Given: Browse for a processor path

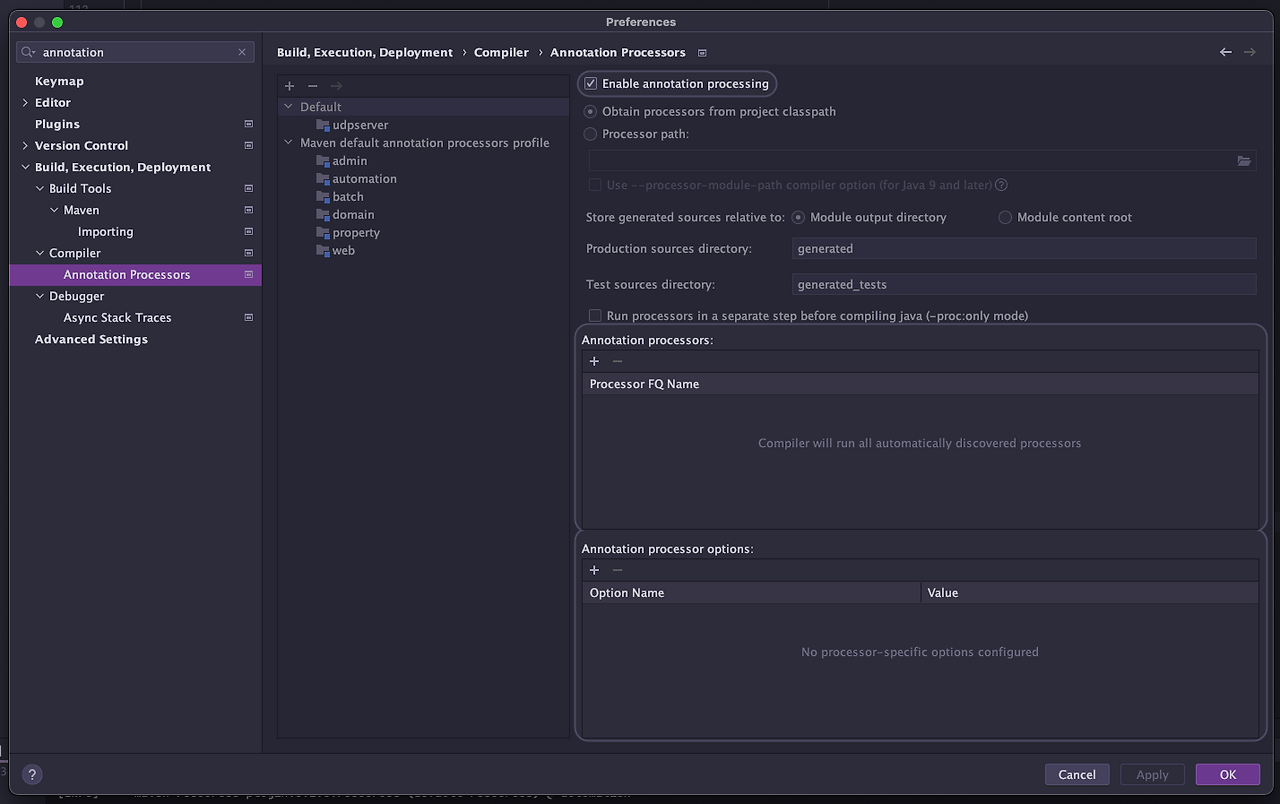Looking at the screenshot, I should pyautogui.click(x=1244, y=160).
